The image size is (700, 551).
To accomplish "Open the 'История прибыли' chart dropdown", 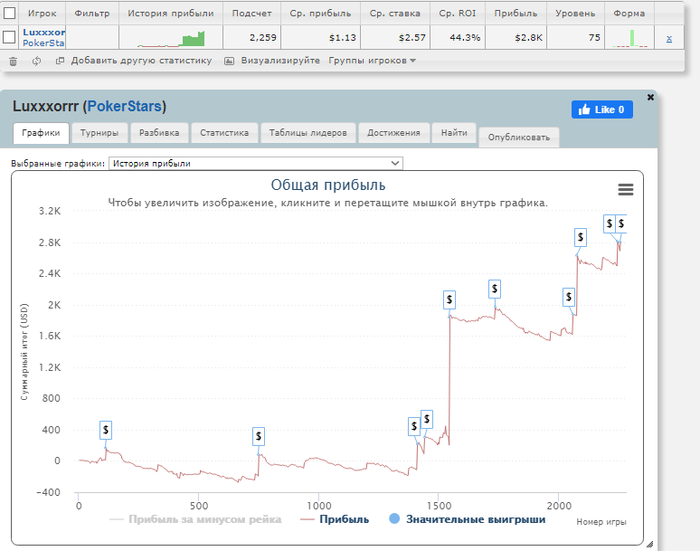I will tap(256, 163).
